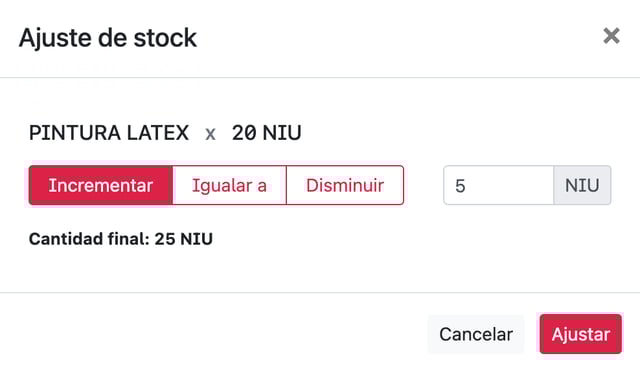Place cursor in the amount input box
640x369 pixels.
[x=498, y=185]
